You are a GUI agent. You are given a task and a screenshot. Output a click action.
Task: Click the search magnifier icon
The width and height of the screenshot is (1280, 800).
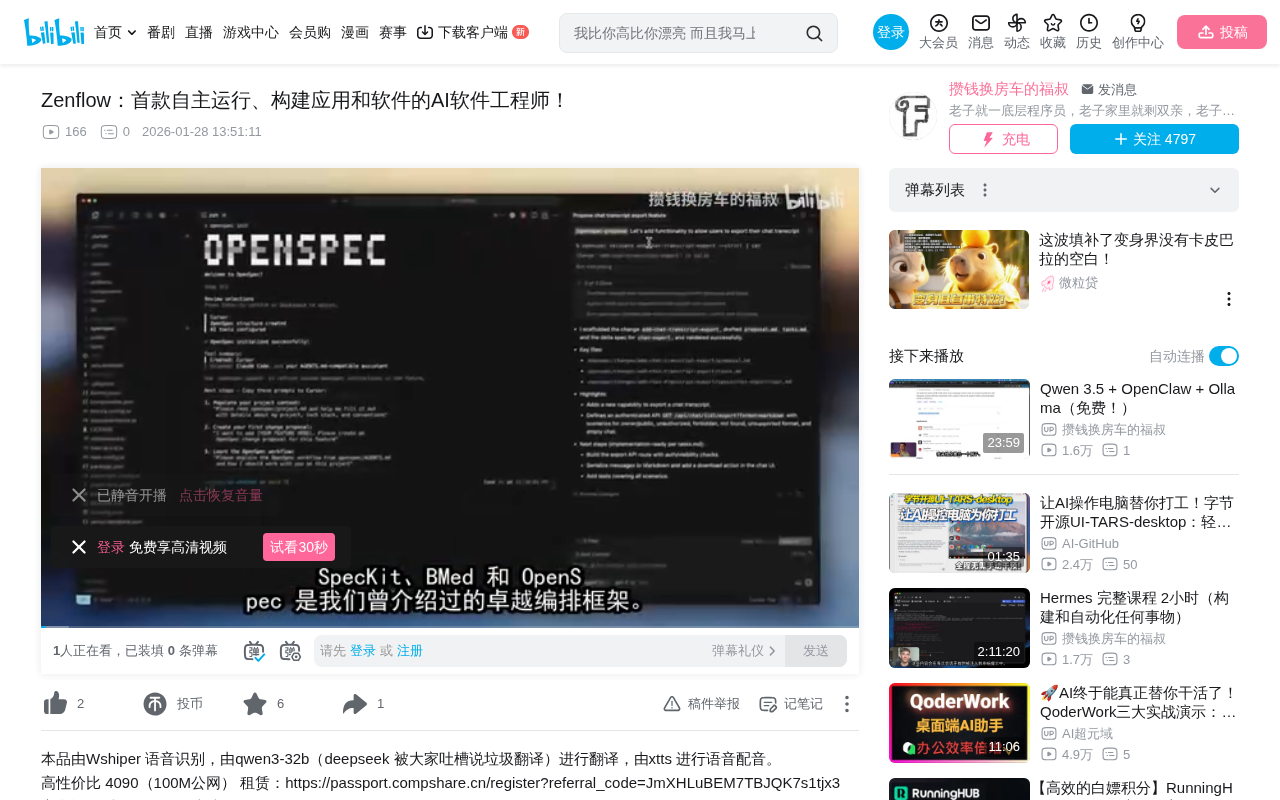tap(814, 33)
